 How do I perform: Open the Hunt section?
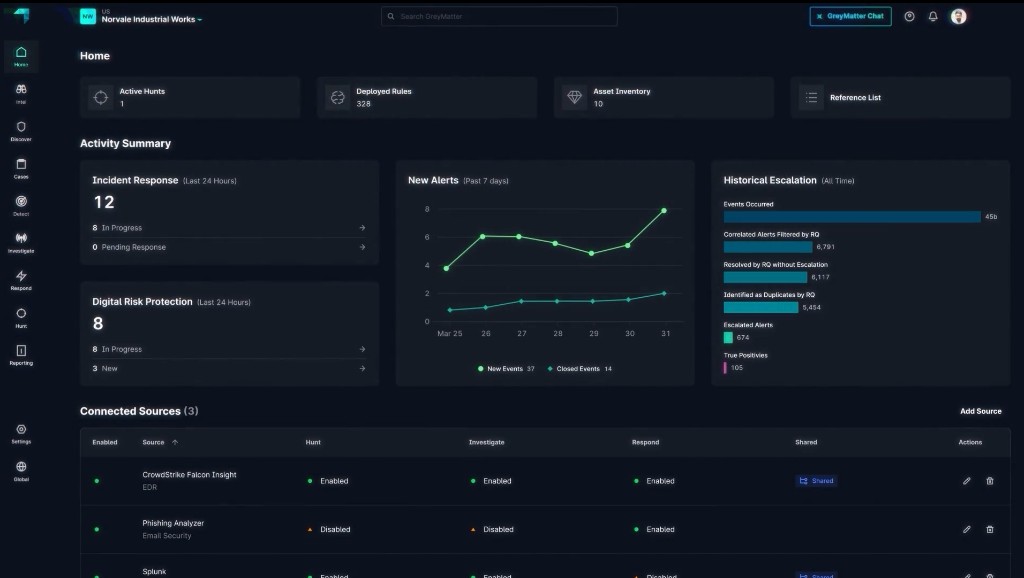pyautogui.click(x=21, y=317)
